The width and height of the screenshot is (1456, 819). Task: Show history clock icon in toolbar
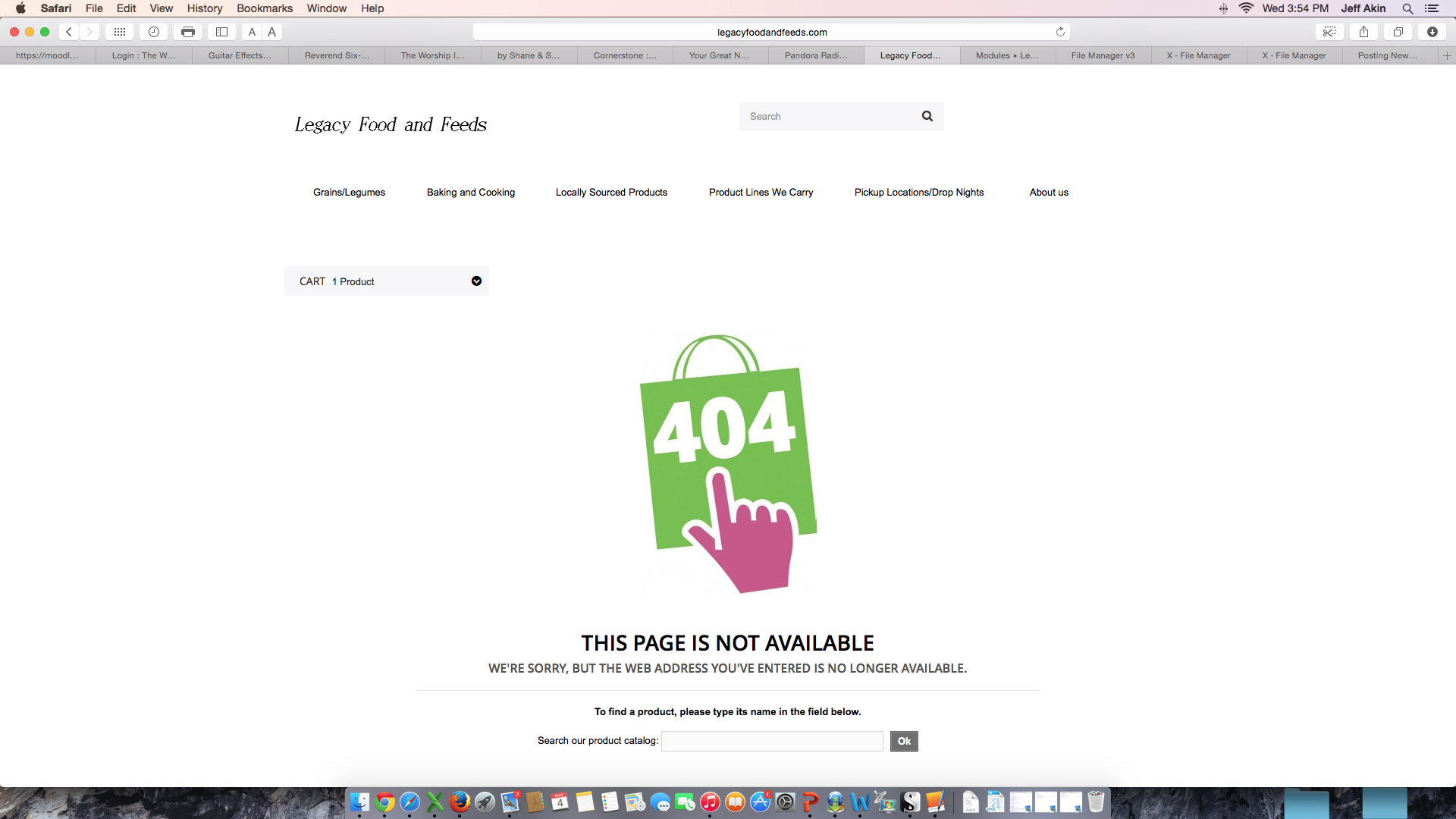click(154, 32)
